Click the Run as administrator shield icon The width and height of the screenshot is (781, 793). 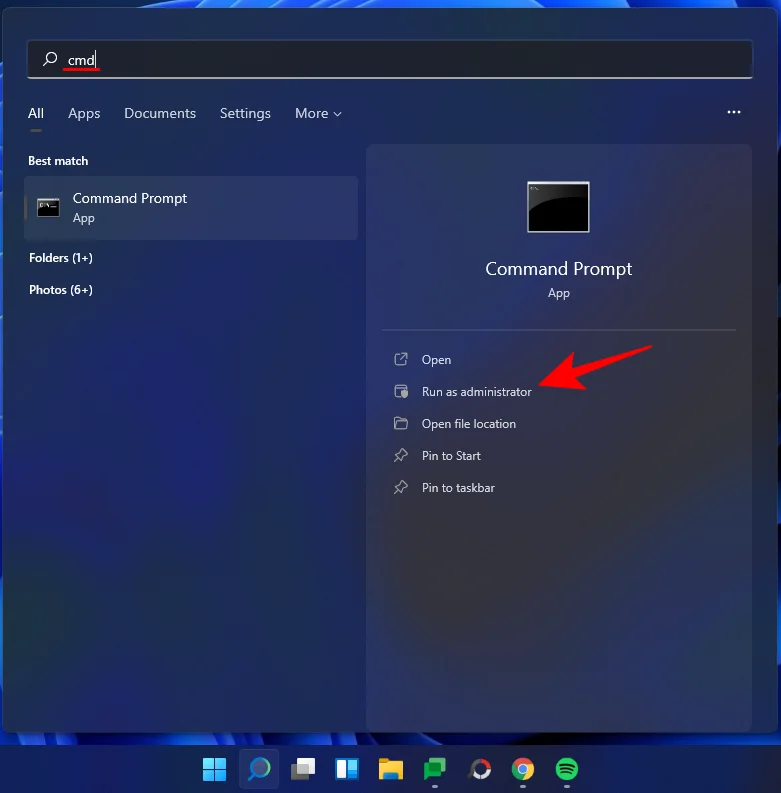[401, 391]
